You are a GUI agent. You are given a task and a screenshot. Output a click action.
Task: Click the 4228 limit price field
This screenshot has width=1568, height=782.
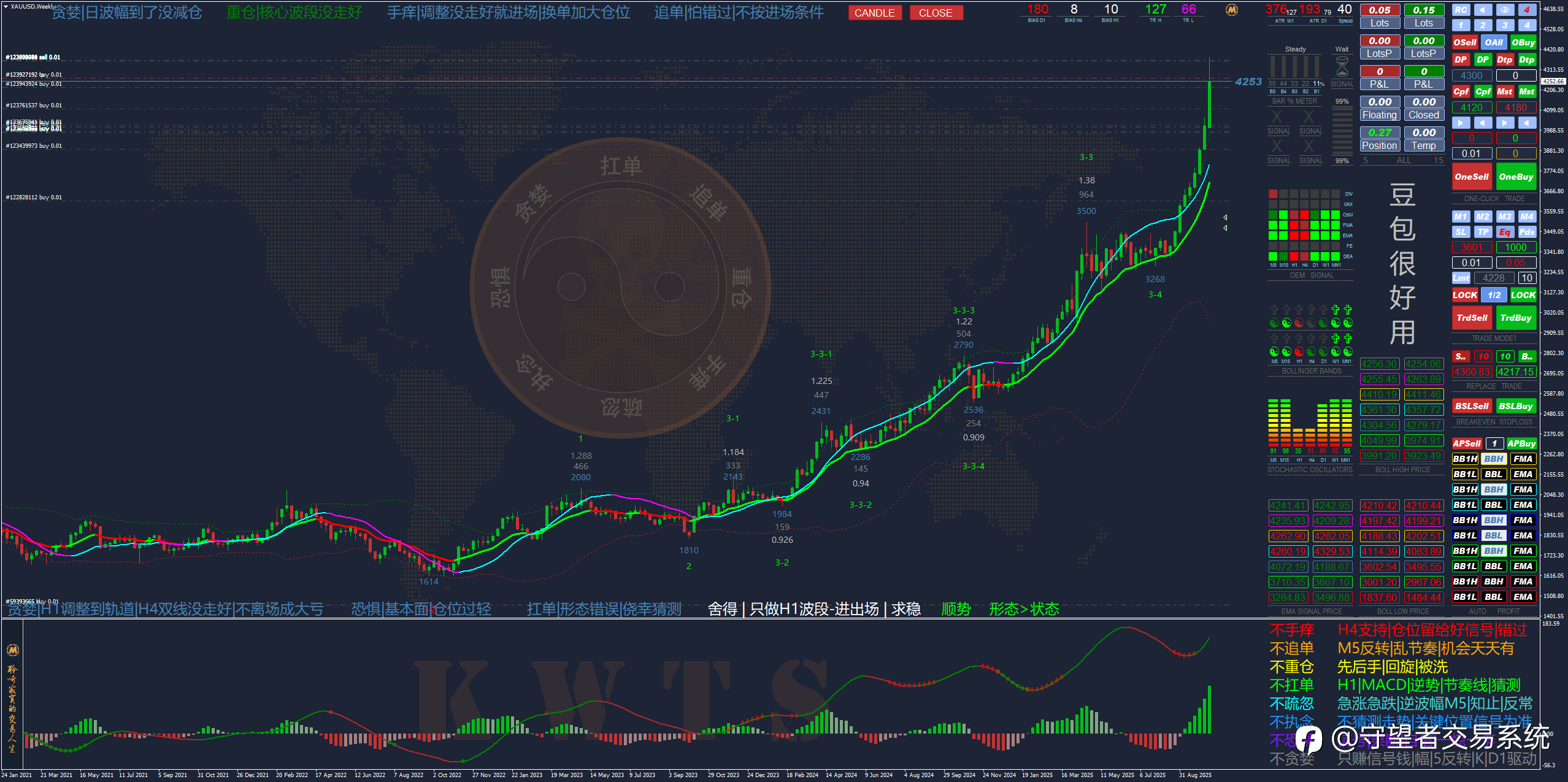tap(1493, 278)
